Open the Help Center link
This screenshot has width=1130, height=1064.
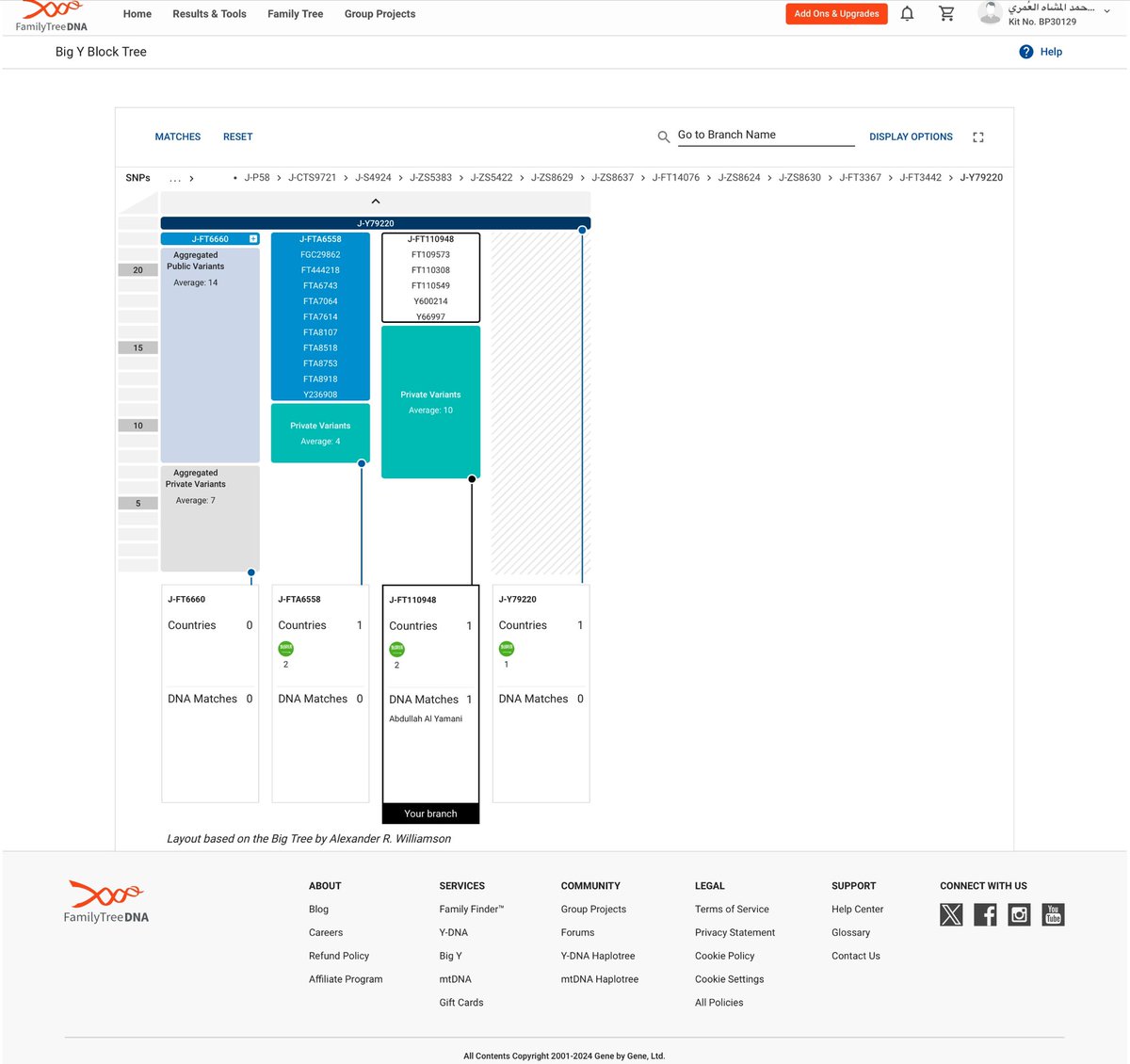coord(857,910)
